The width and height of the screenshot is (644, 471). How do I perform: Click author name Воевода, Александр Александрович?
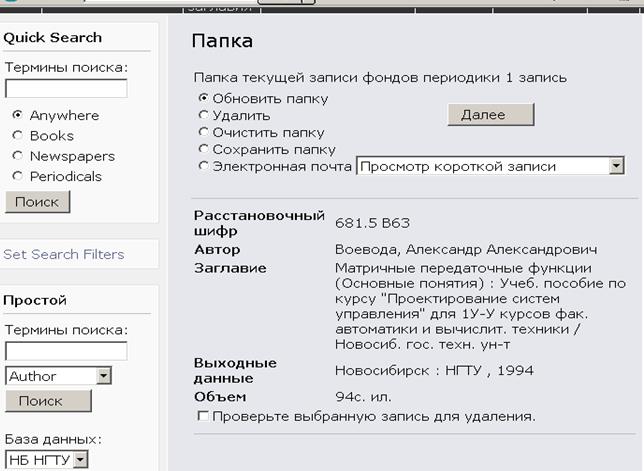[x=465, y=249]
